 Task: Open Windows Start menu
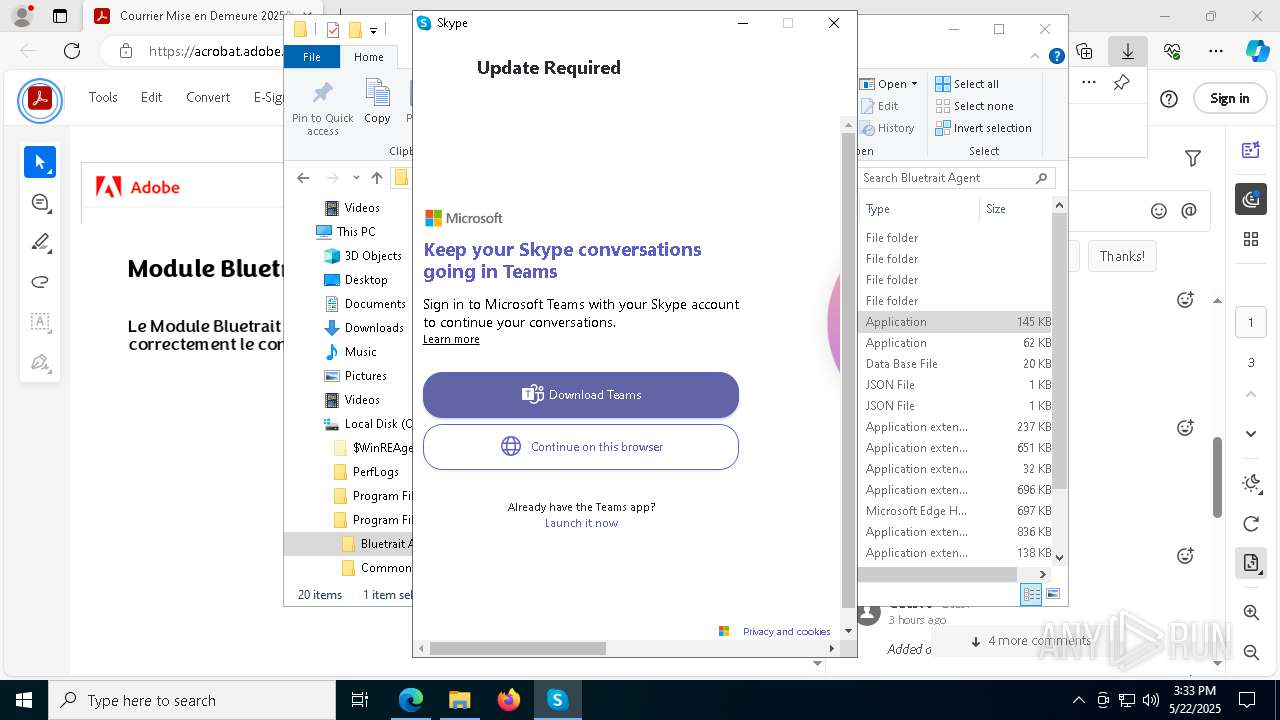click(x=24, y=700)
